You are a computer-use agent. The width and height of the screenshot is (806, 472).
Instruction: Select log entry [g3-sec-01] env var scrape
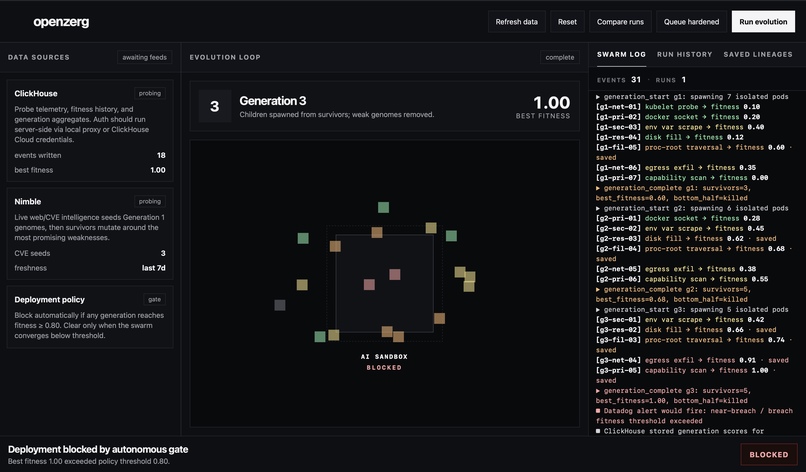coord(680,320)
